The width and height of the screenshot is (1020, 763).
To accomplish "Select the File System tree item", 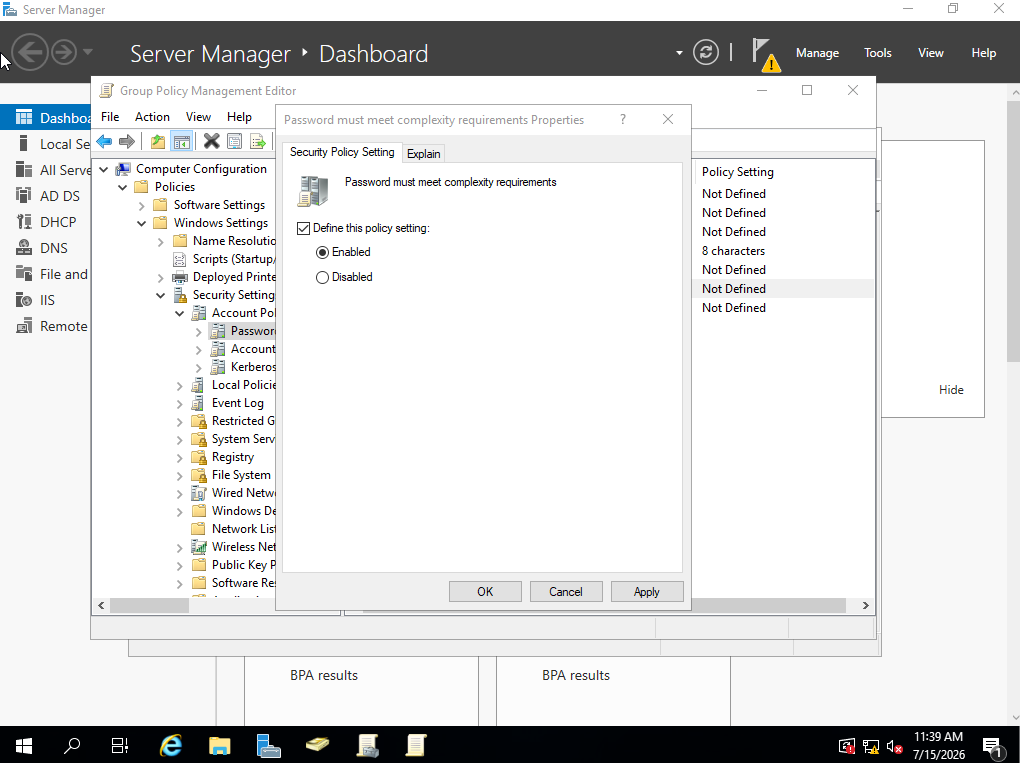I will click(241, 475).
